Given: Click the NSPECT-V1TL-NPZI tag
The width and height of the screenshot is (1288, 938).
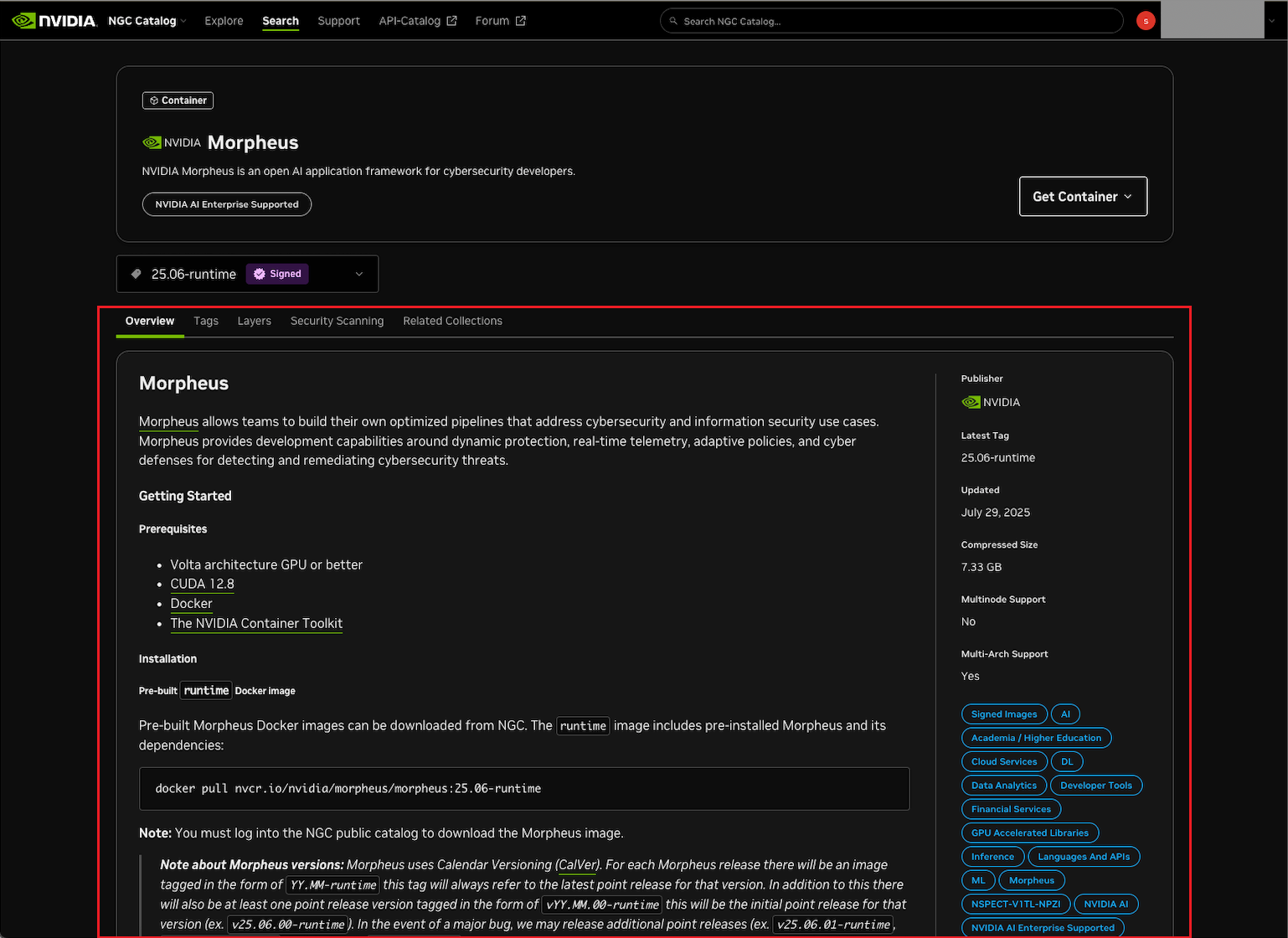Looking at the screenshot, I should pos(1016,904).
